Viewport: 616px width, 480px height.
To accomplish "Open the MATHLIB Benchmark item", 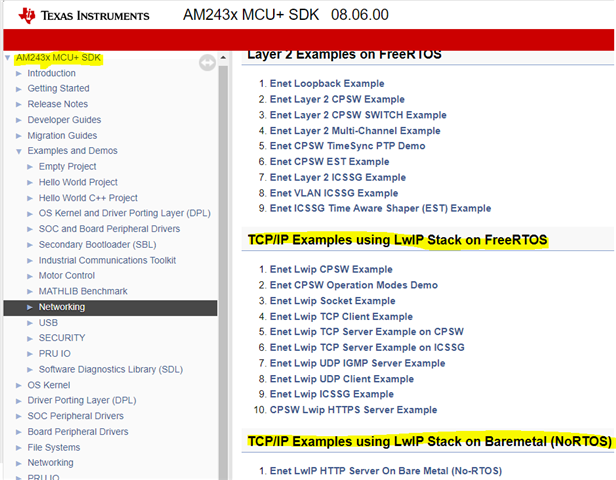I will coord(83,291).
